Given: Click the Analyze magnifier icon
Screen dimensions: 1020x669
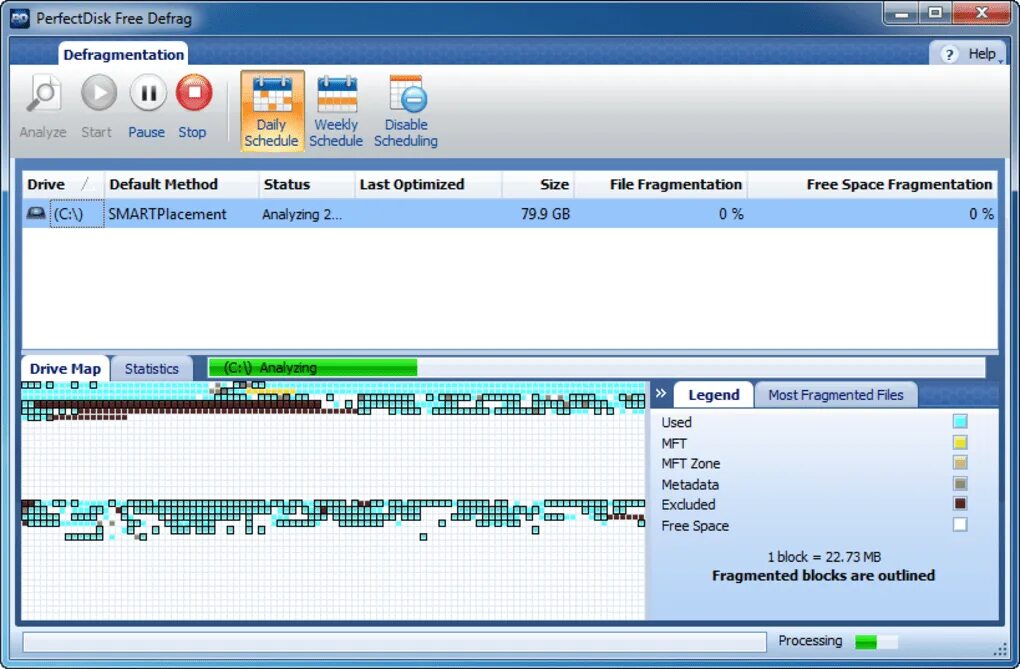Looking at the screenshot, I should [43, 94].
